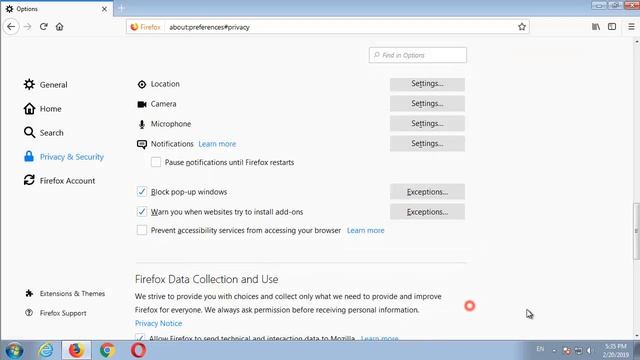Viewport: 640px width, 360px height.
Task: Click the Search magnifier icon in sidebar
Action: (29, 133)
